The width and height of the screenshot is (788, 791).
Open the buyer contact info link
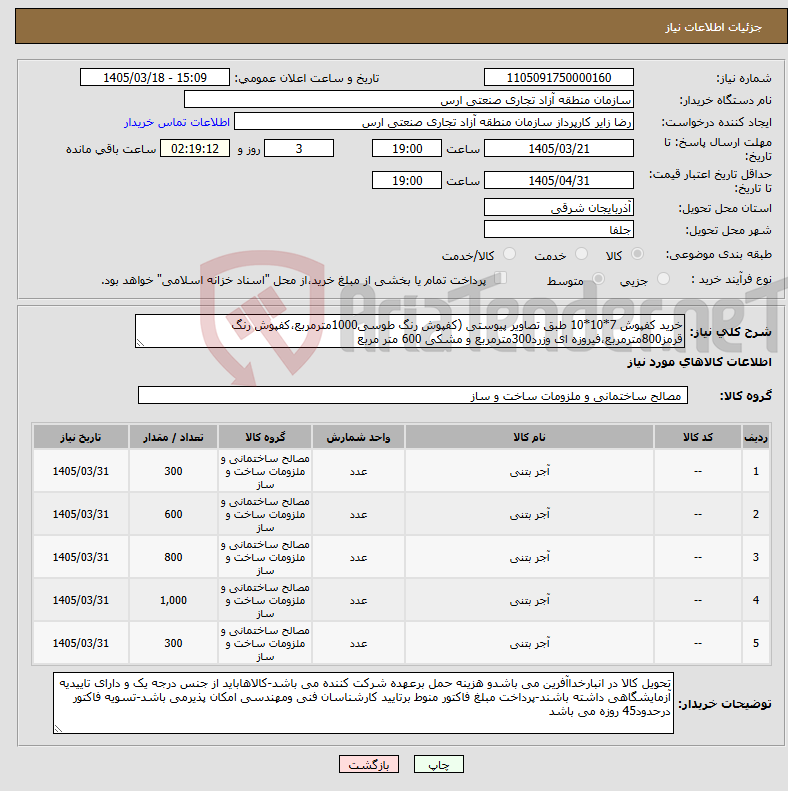pos(177,122)
